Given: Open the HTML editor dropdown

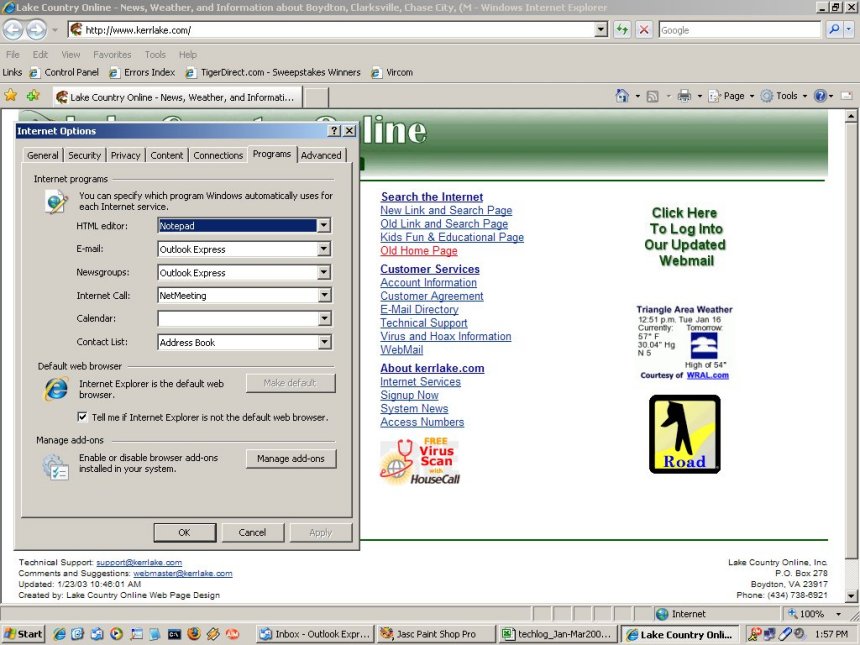Looking at the screenshot, I should (x=324, y=225).
